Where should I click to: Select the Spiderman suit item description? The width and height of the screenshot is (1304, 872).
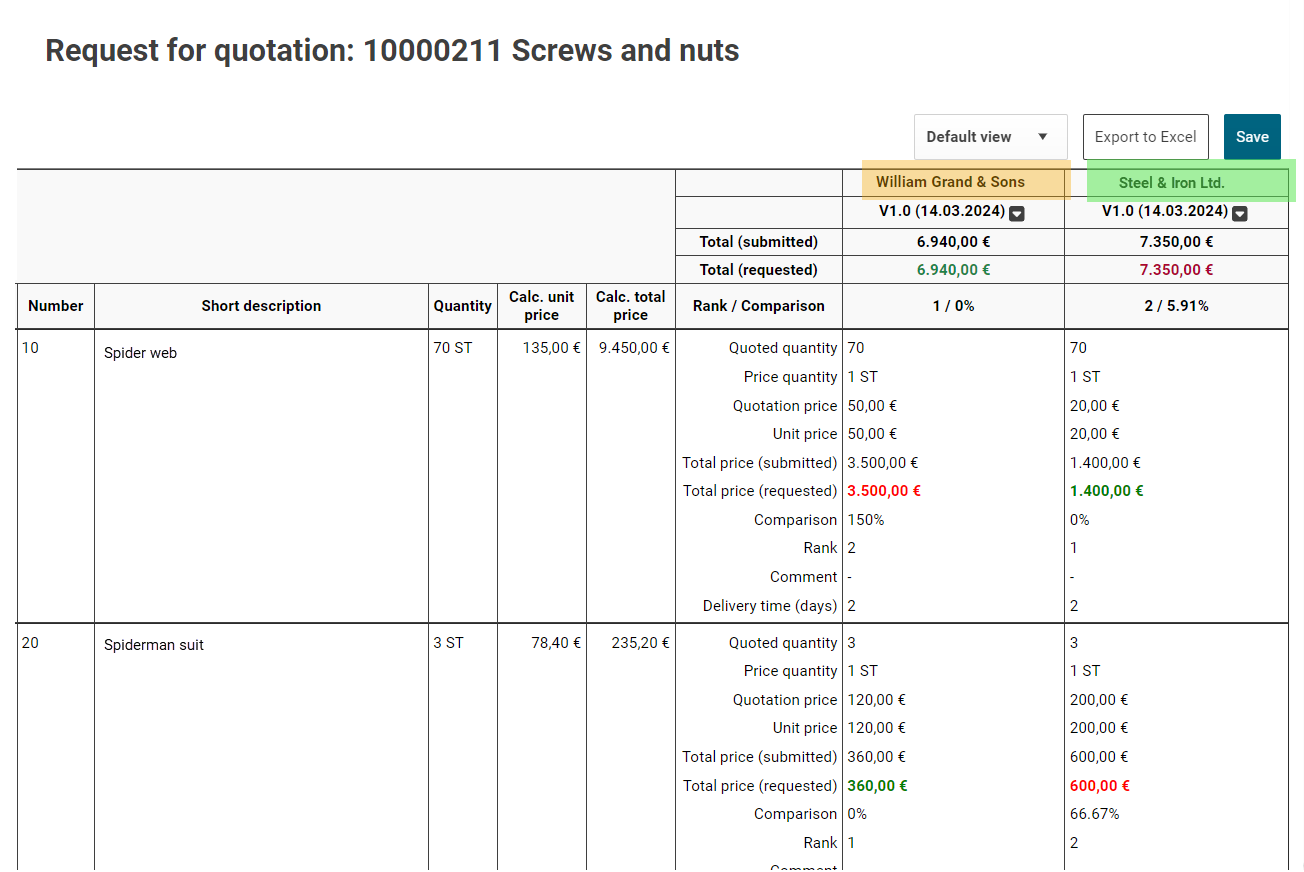154,645
